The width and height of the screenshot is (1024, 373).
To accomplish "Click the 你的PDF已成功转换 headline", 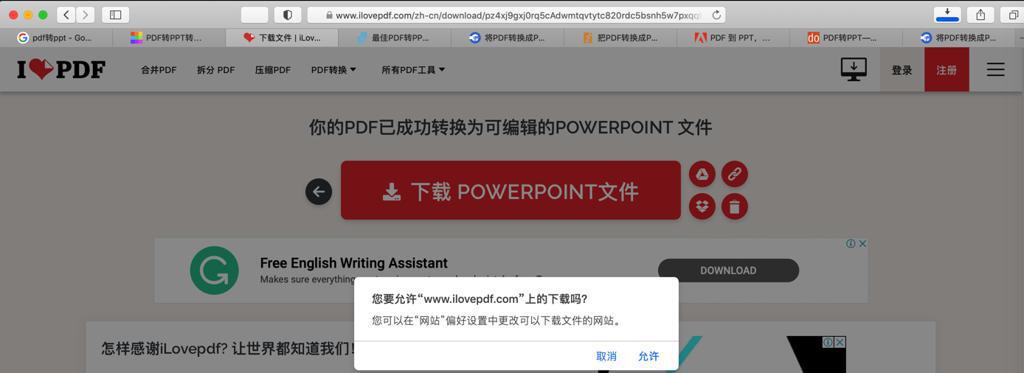I will click(x=511, y=127).
